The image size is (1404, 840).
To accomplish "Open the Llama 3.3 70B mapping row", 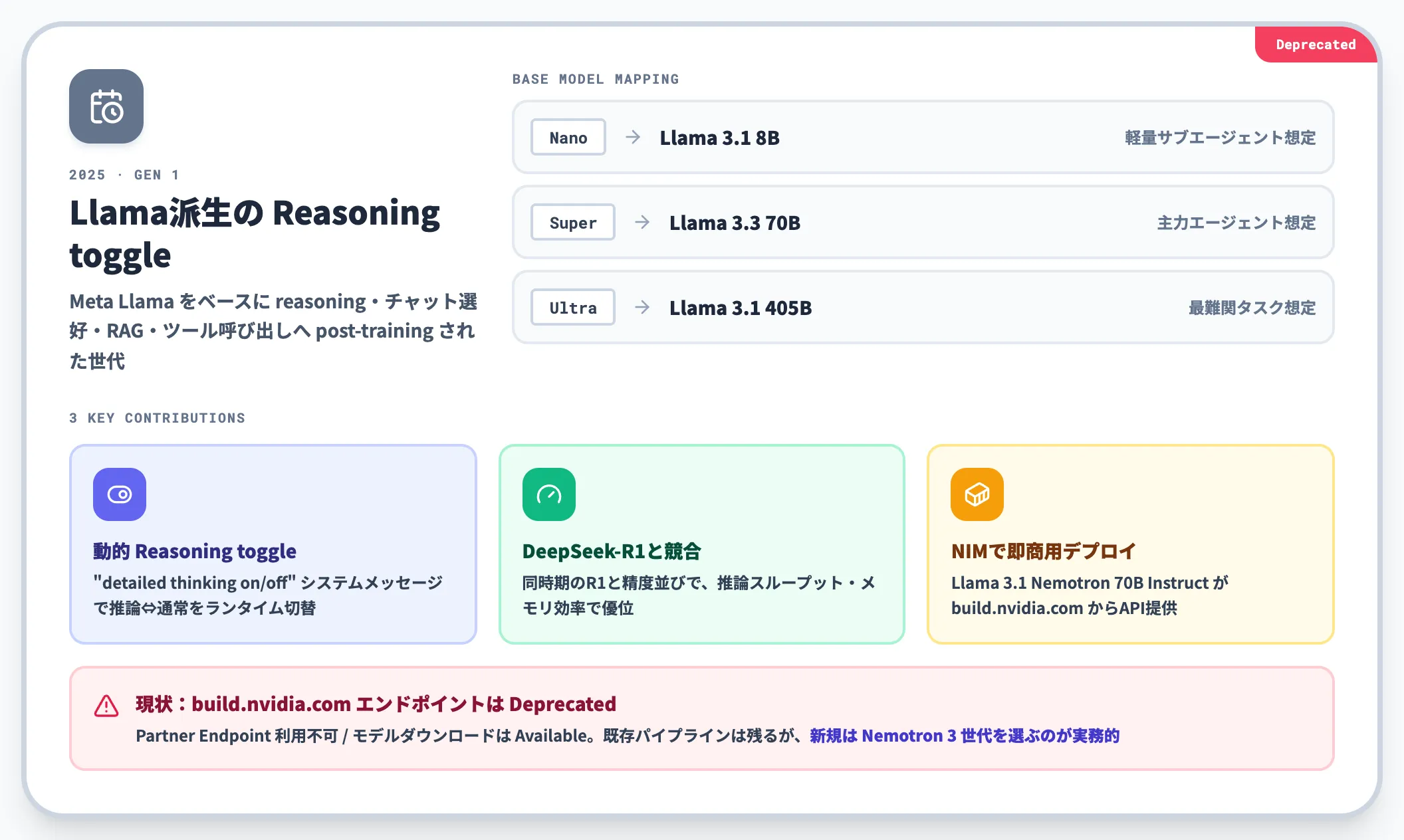I will pyautogui.click(x=923, y=222).
